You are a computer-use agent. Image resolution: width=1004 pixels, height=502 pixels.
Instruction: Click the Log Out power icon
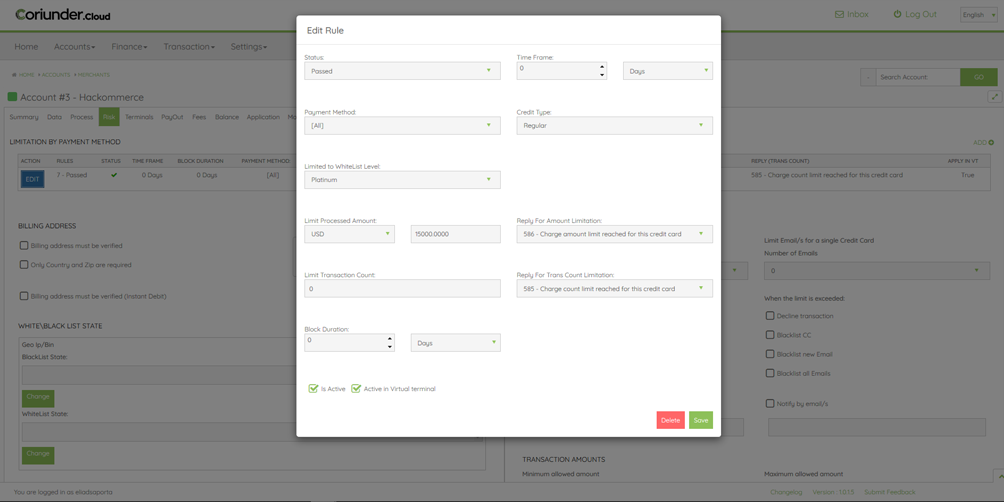(x=898, y=14)
